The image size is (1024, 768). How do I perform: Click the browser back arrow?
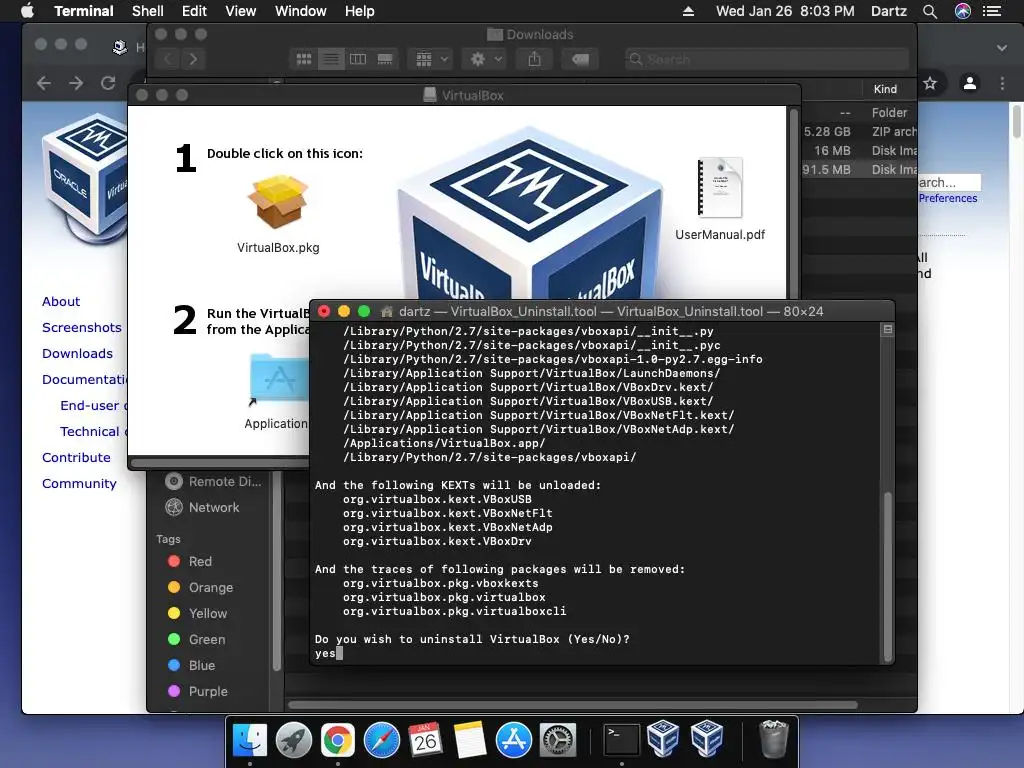(x=44, y=83)
